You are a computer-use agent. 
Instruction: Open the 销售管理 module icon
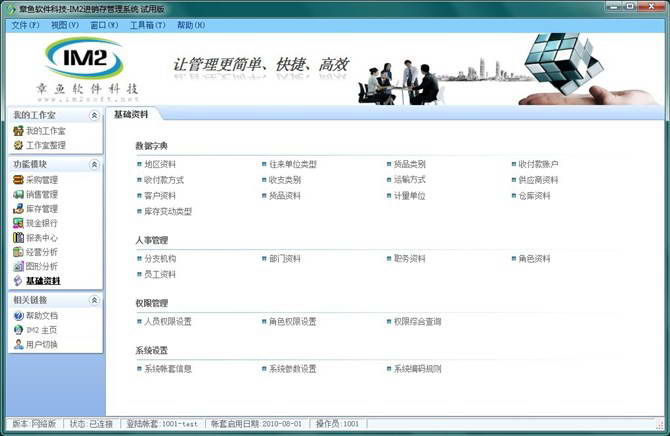(18, 194)
